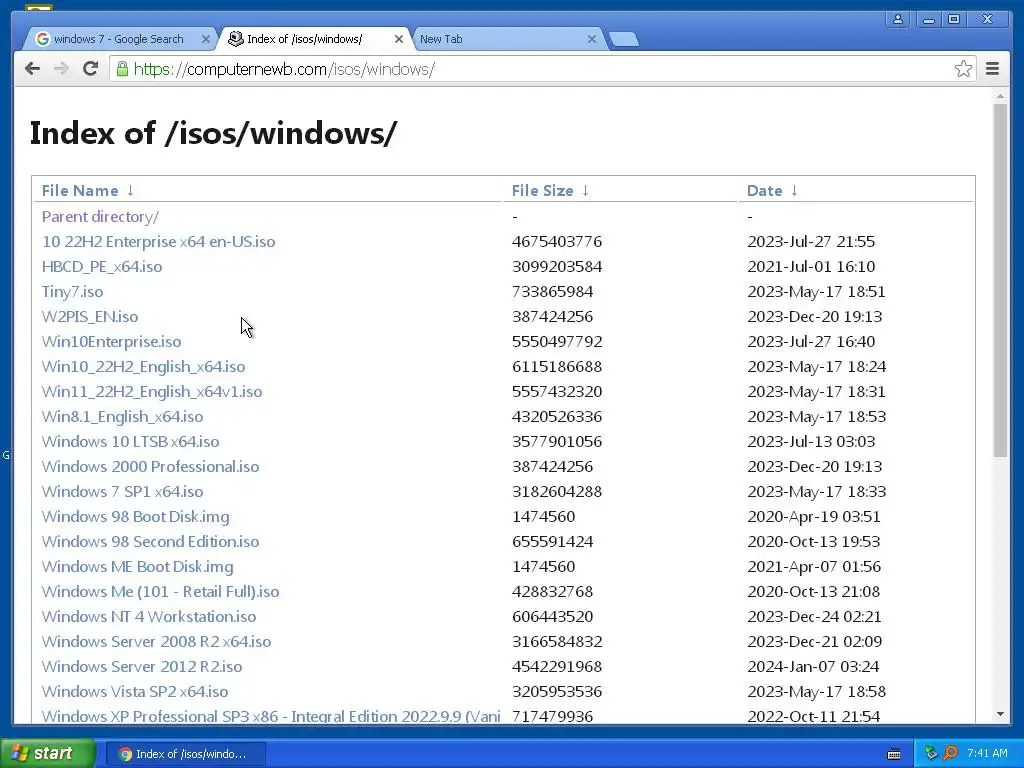This screenshot has width=1024, height=768.
Task: Open the Parent directory/ link
Action: 100,217
